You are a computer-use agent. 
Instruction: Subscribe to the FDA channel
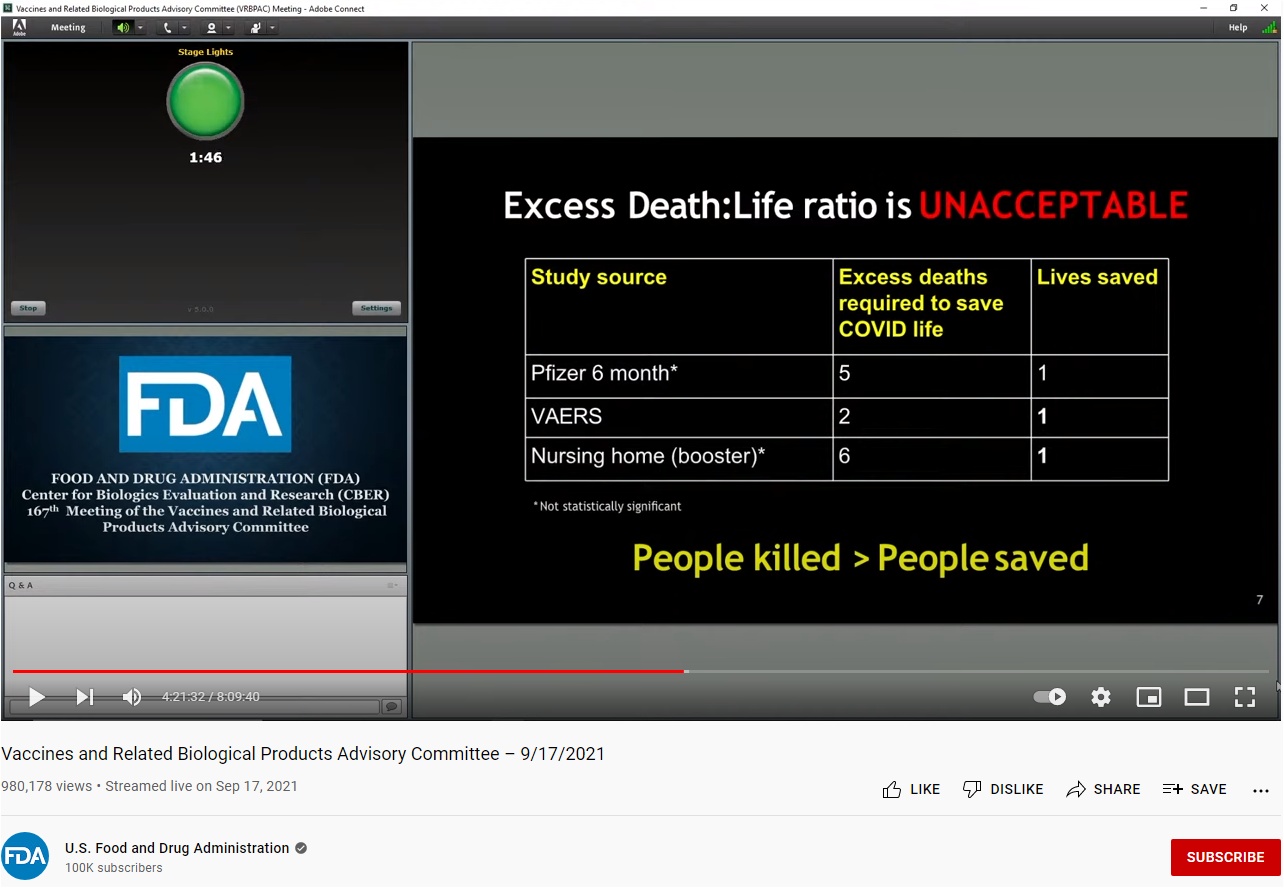[x=1225, y=857]
